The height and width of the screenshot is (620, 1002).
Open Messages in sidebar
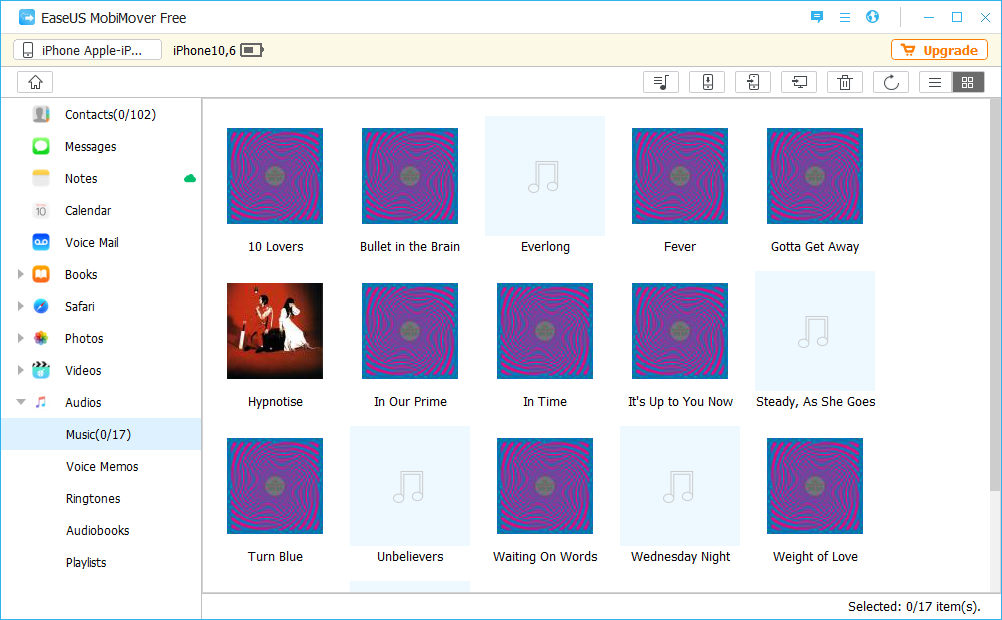point(90,146)
